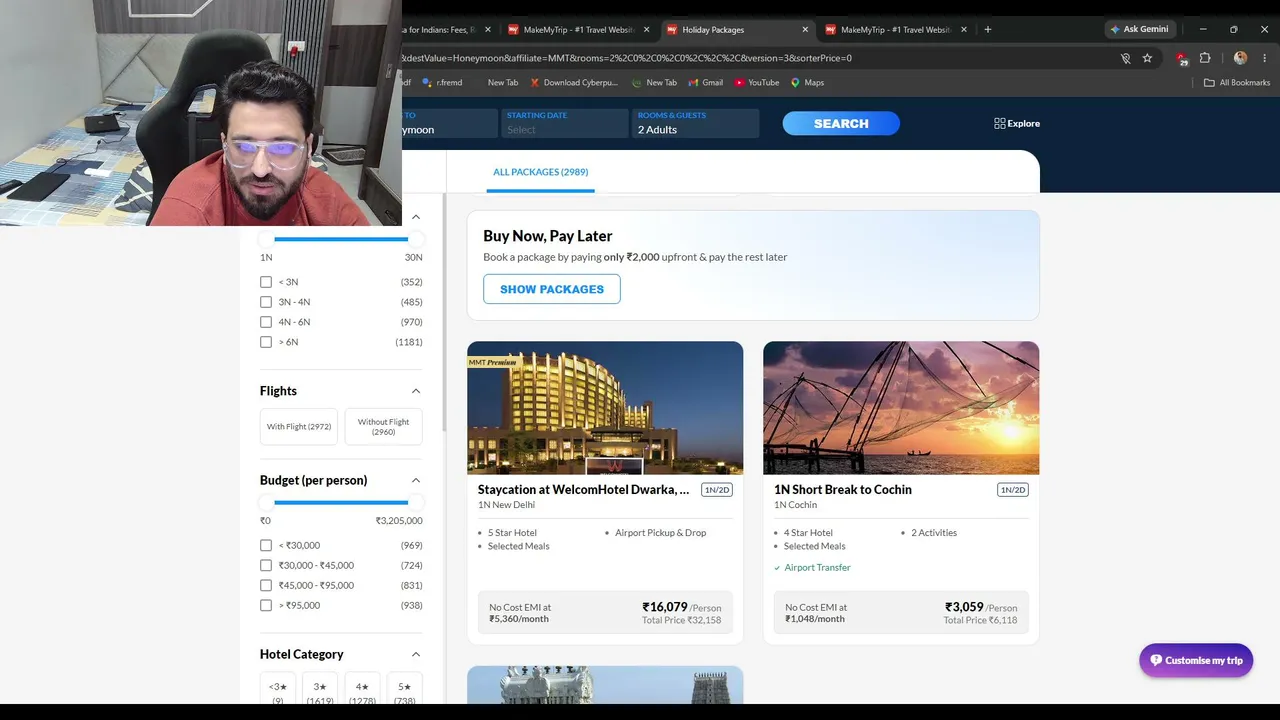Viewport: 1280px width, 720px height.
Task: Open the All Bookmarks folder
Action: pos(1237,83)
